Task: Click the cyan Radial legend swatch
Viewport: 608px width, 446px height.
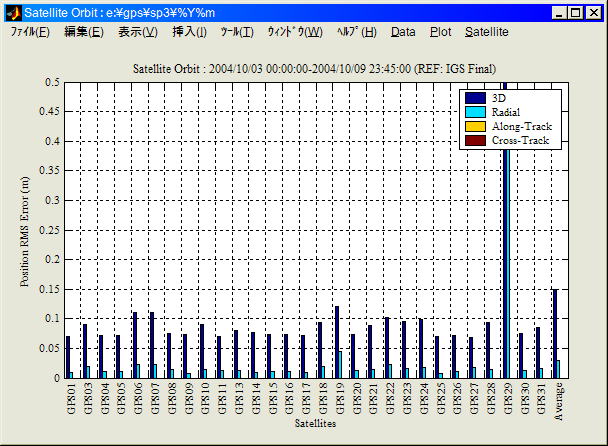Action: click(476, 112)
